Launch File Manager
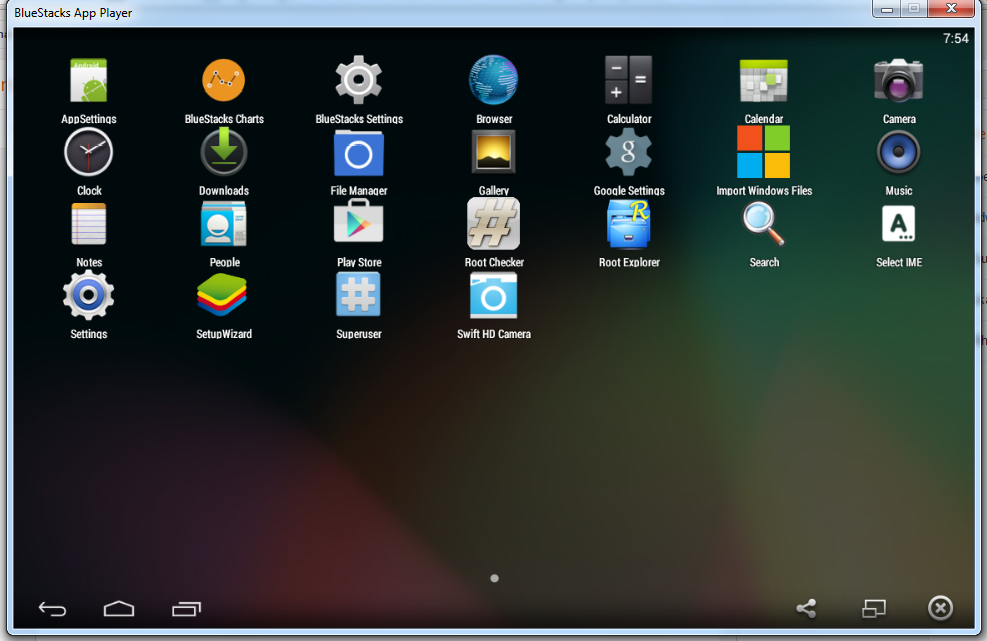This screenshot has width=987, height=641. (x=358, y=153)
